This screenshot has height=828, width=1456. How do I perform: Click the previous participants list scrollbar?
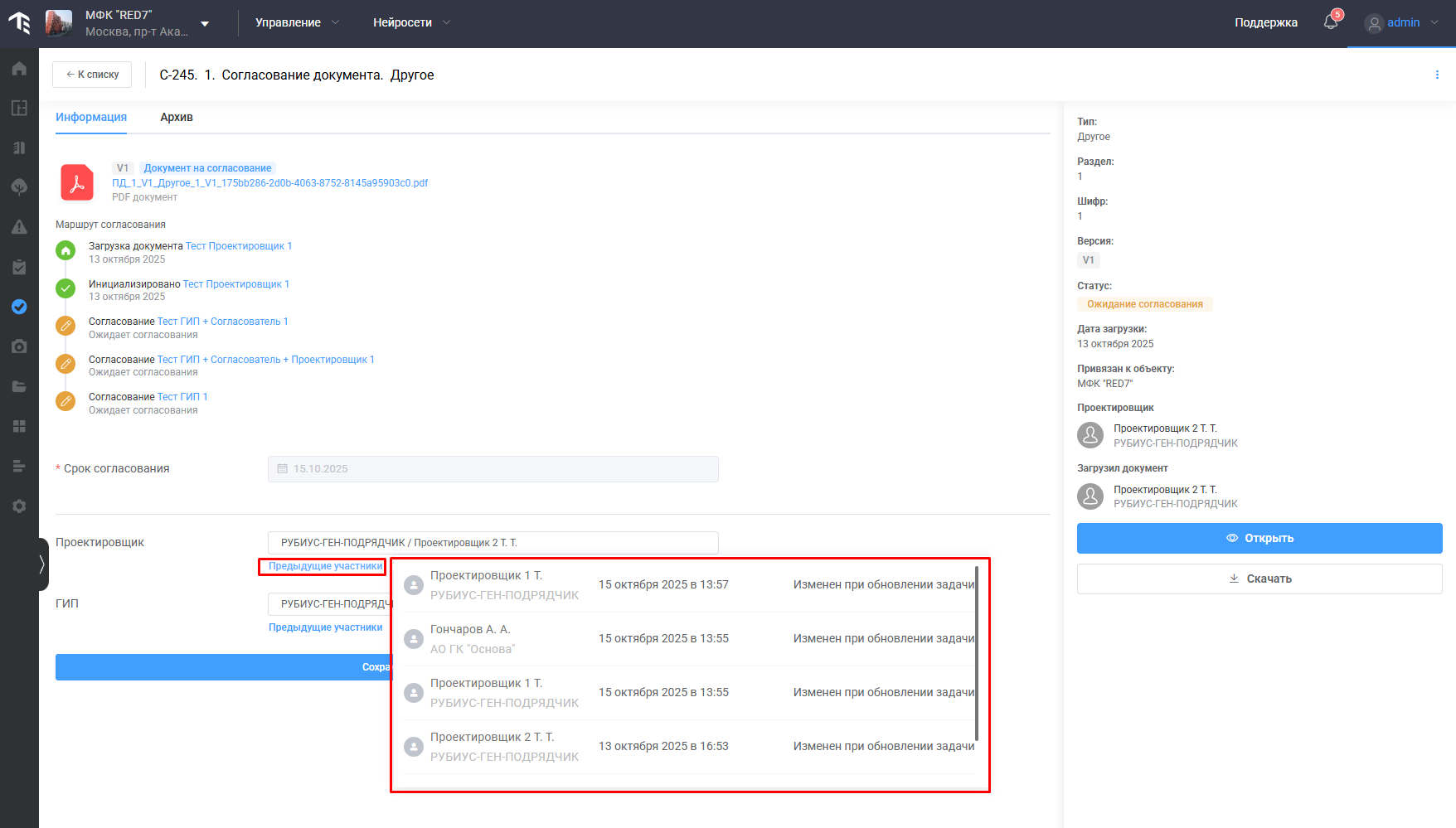pyautogui.click(x=977, y=653)
